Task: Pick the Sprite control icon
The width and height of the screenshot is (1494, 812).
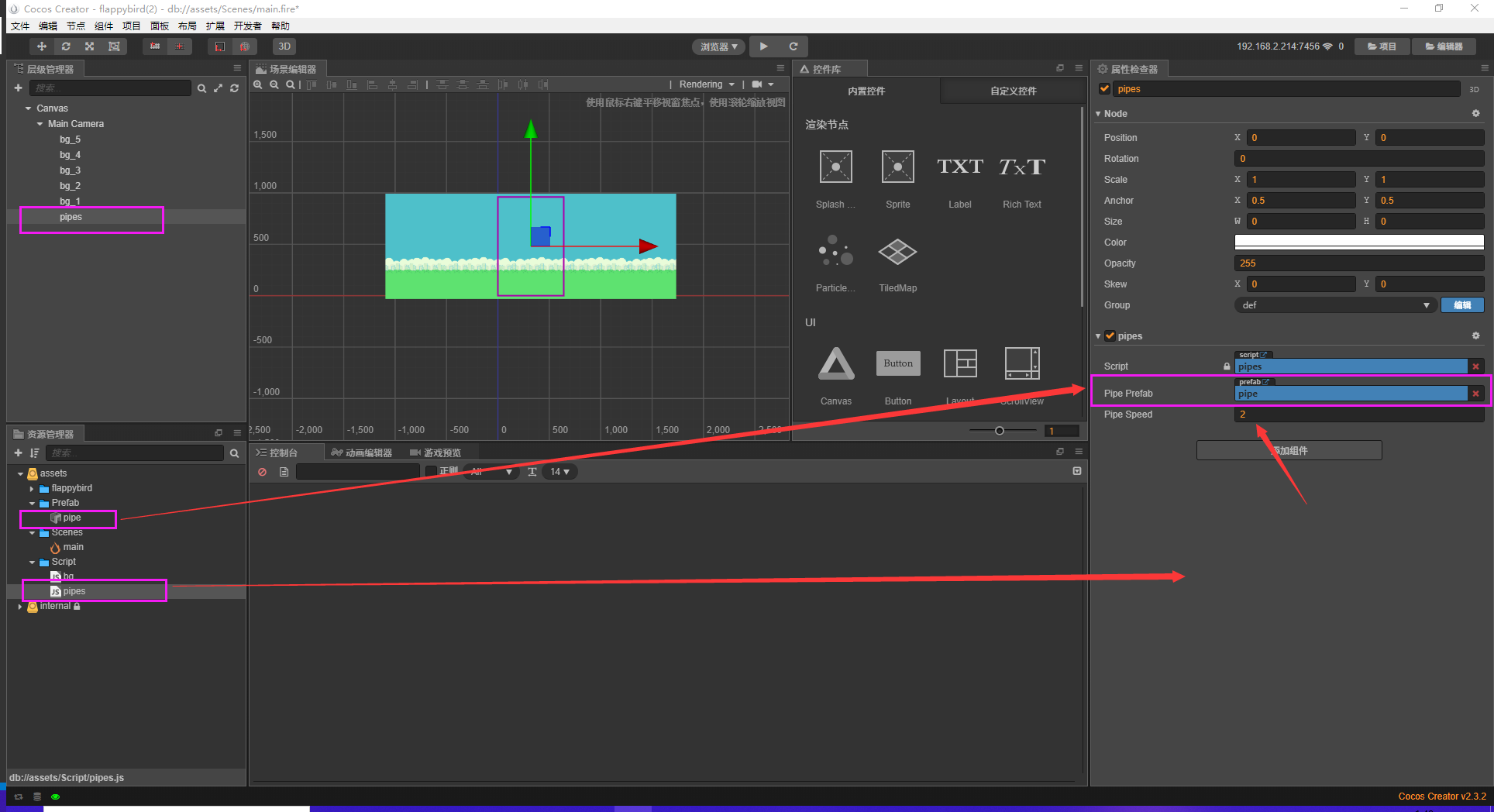Action: (898, 167)
